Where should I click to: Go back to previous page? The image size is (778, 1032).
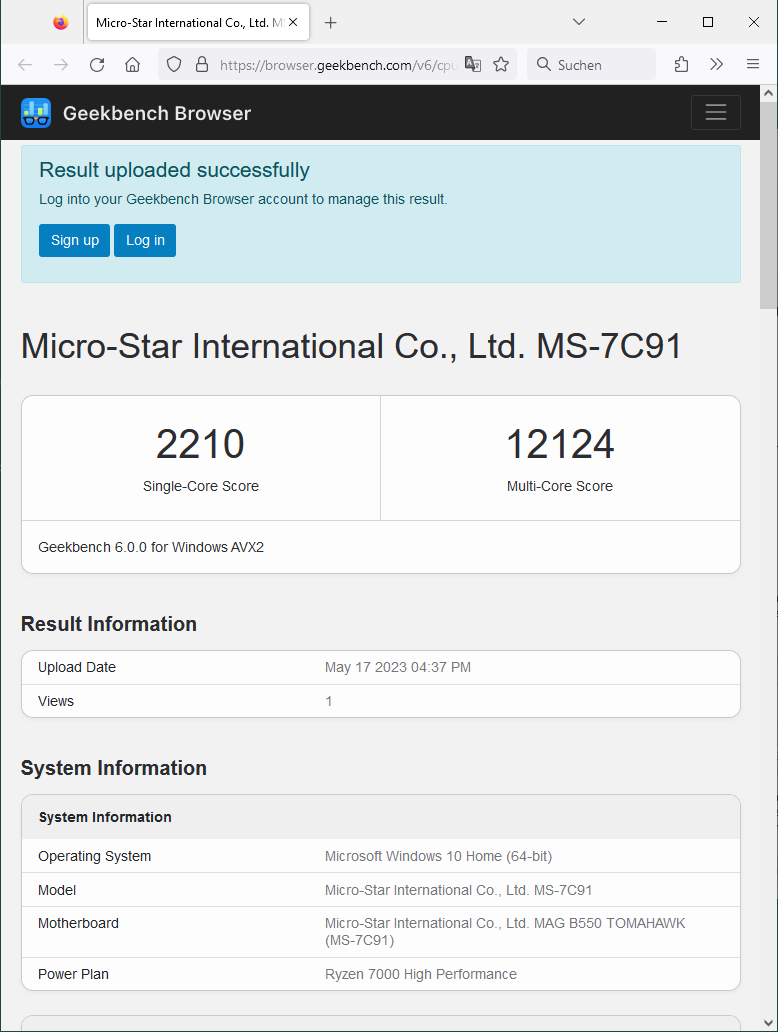pos(25,64)
